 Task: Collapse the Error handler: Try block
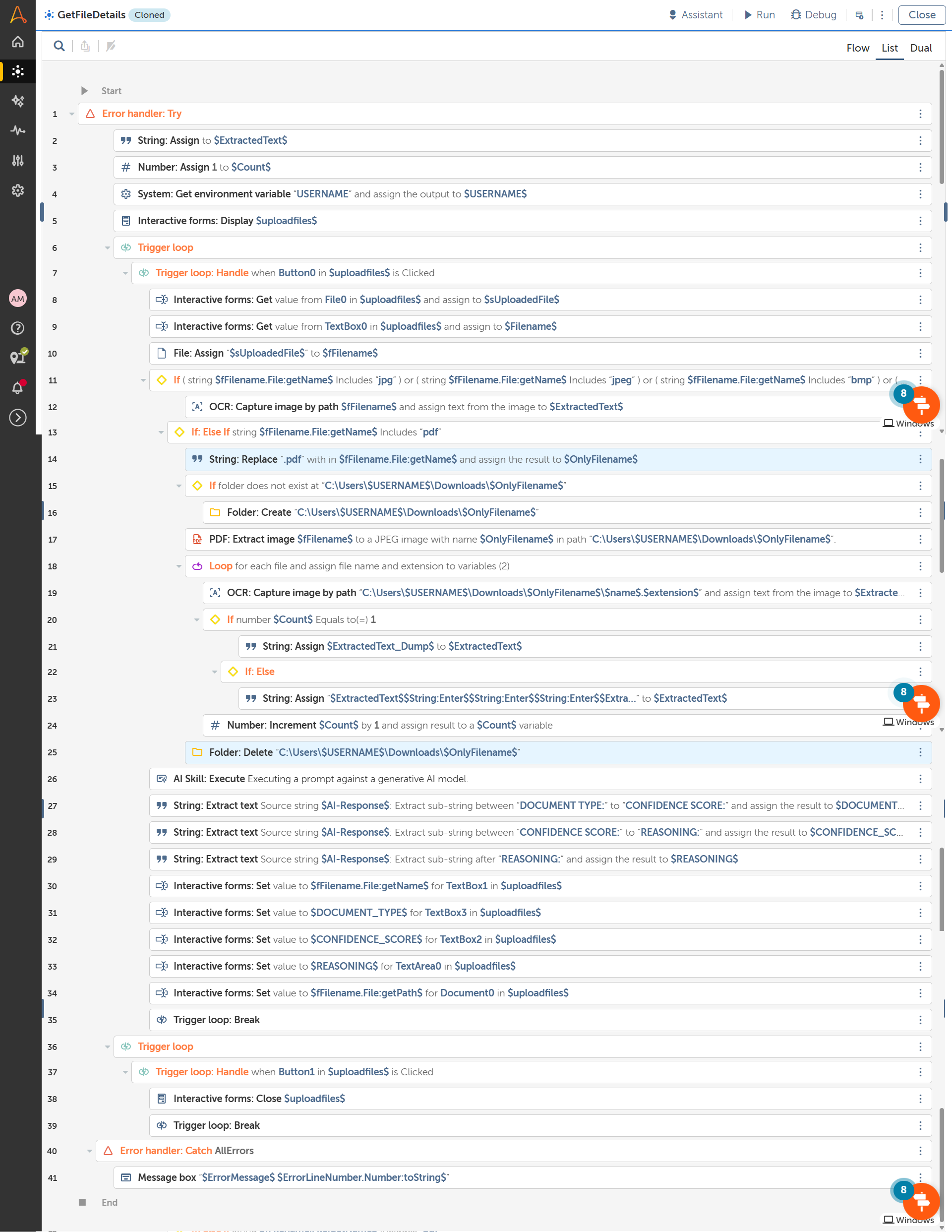(x=71, y=114)
